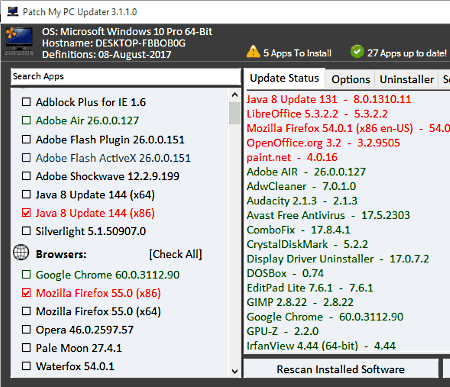Click '27 Apps up to date!' text

pyautogui.click(x=407, y=53)
